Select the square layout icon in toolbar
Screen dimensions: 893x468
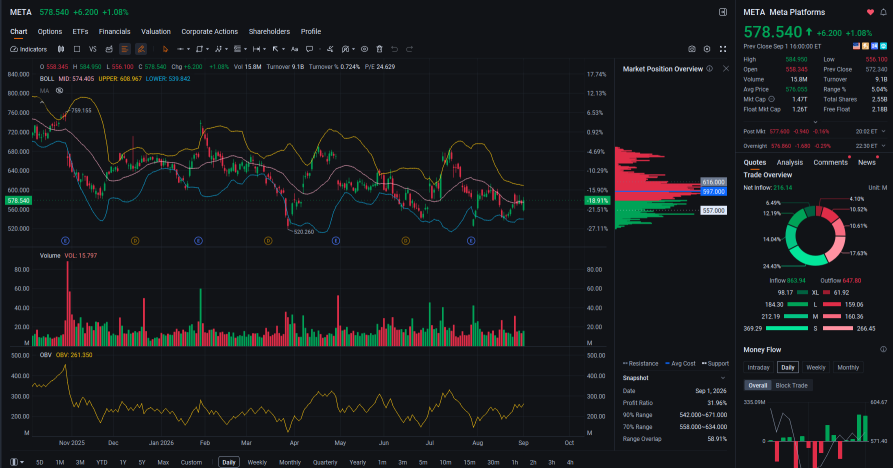point(77,50)
